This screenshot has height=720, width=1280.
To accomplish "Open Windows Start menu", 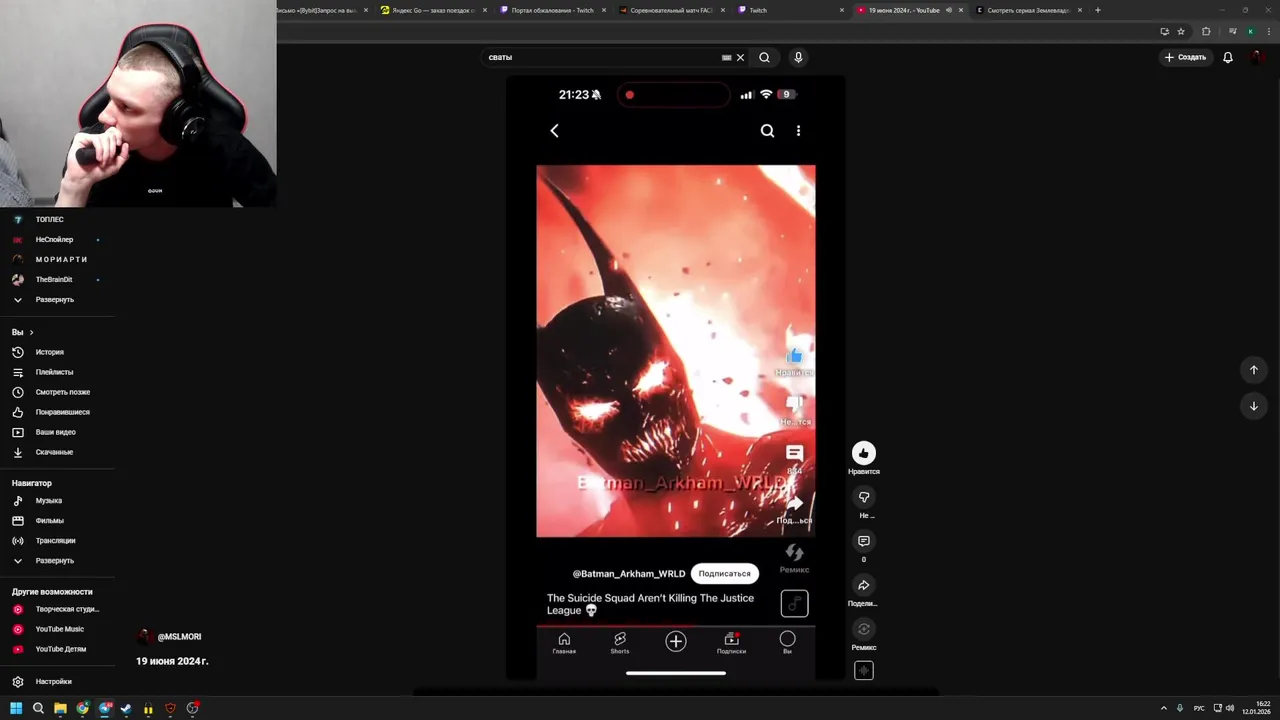I will [x=16, y=708].
